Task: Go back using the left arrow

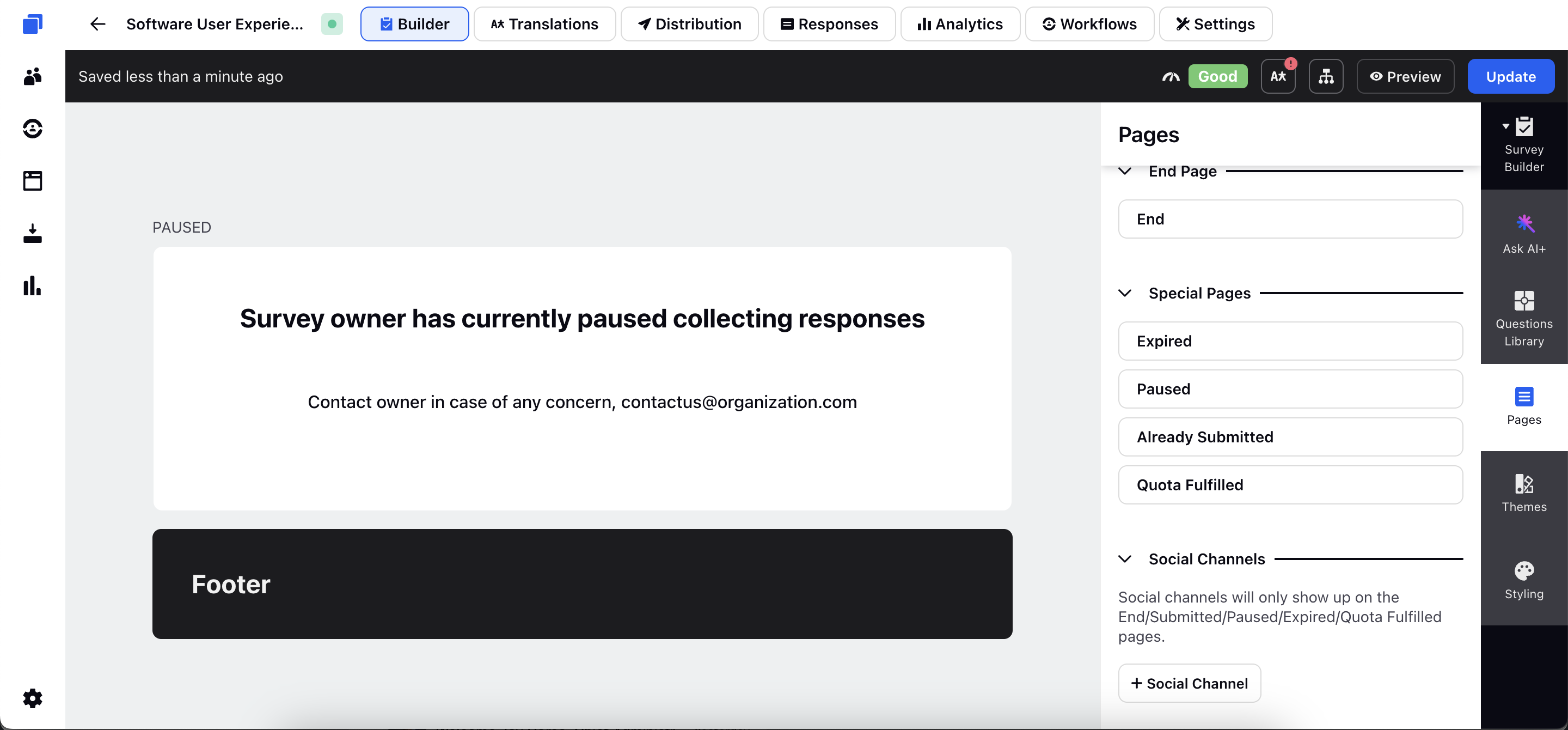Action: (97, 25)
